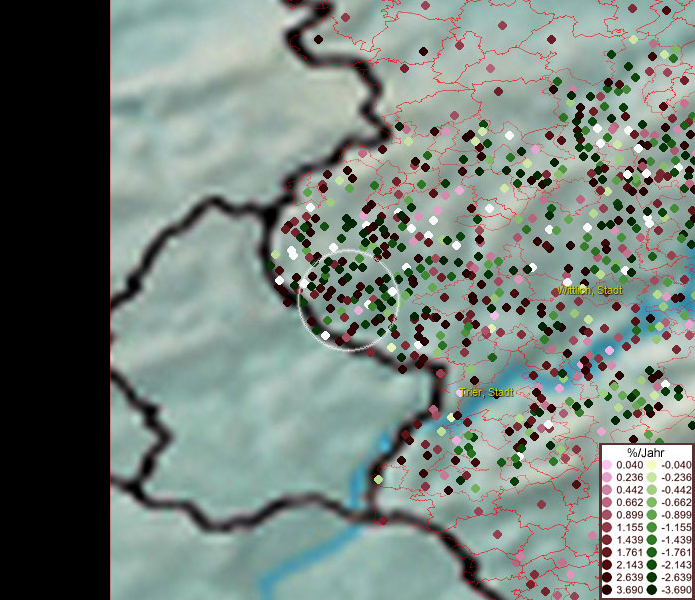The height and width of the screenshot is (600, 695).
Task: Click the 2.143 legend swatch
Action: click(x=607, y=565)
